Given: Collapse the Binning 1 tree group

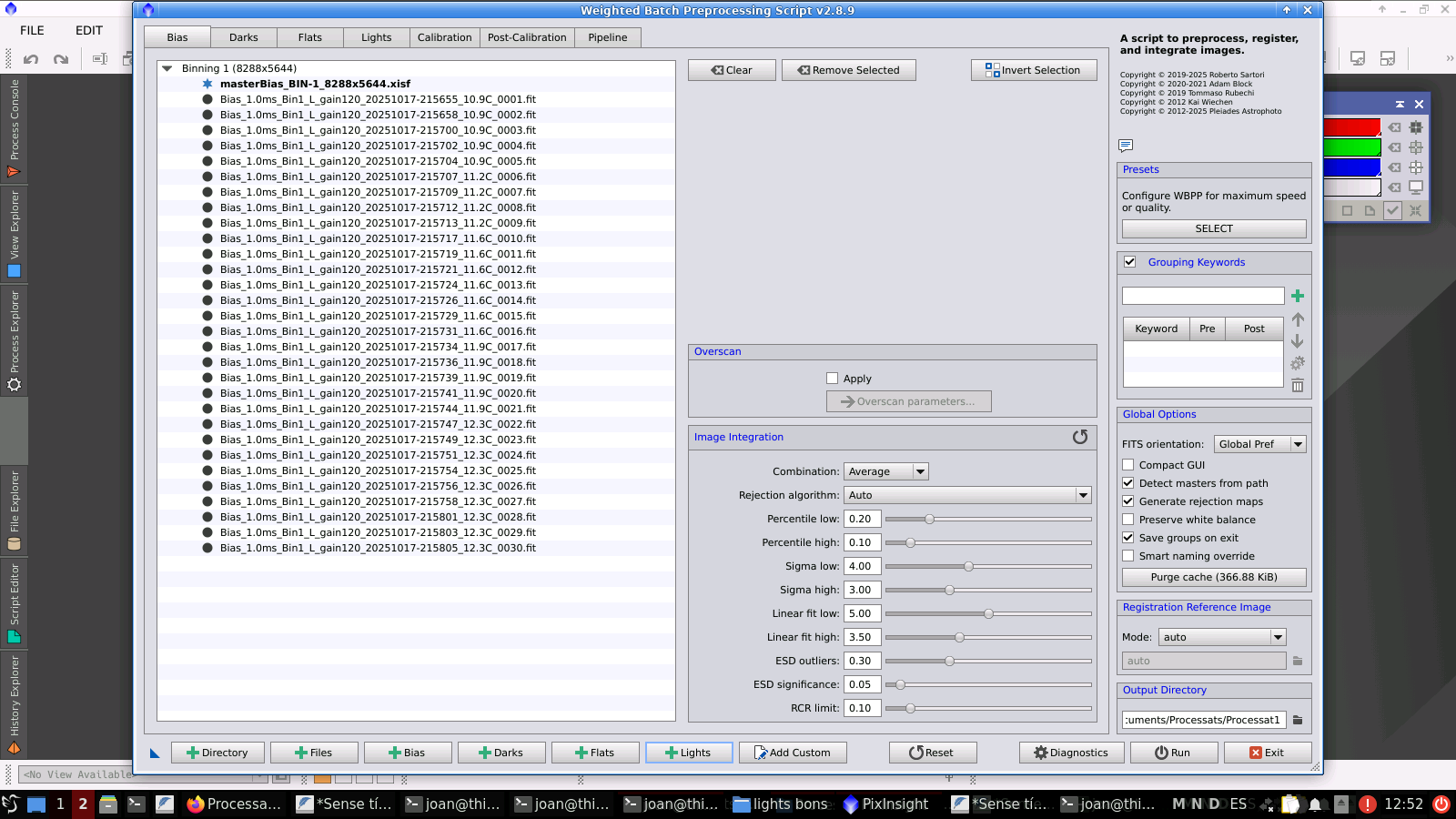Looking at the screenshot, I should (x=167, y=68).
